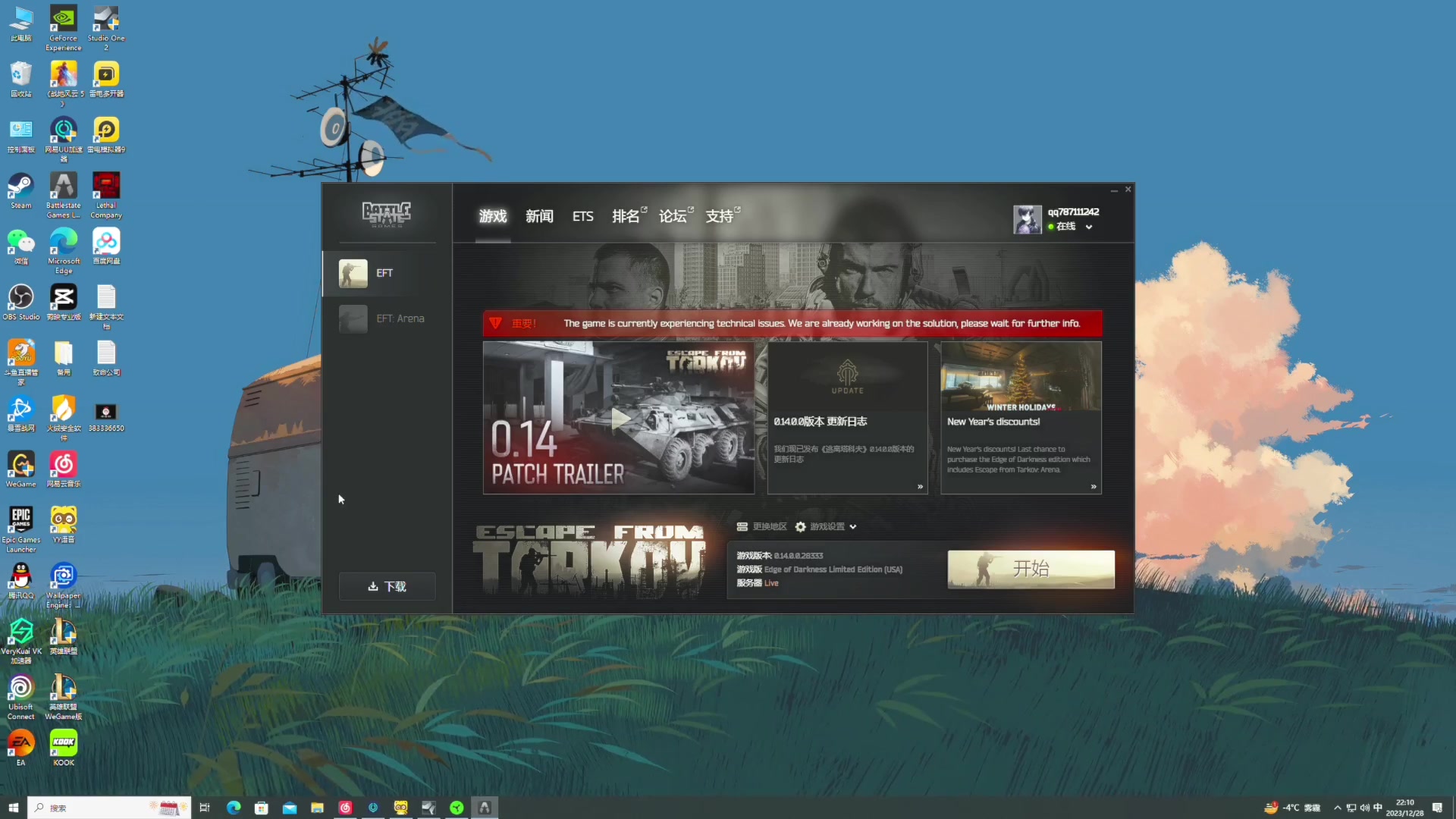Select 腾讯QQ desktop icon

(21, 581)
